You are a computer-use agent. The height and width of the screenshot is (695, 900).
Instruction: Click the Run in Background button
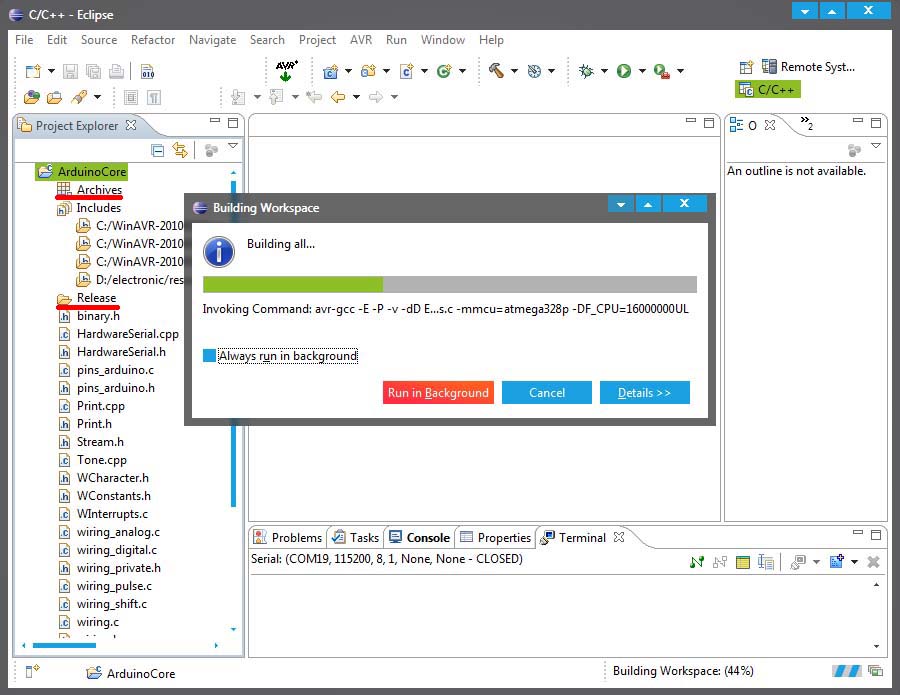(438, 393)
